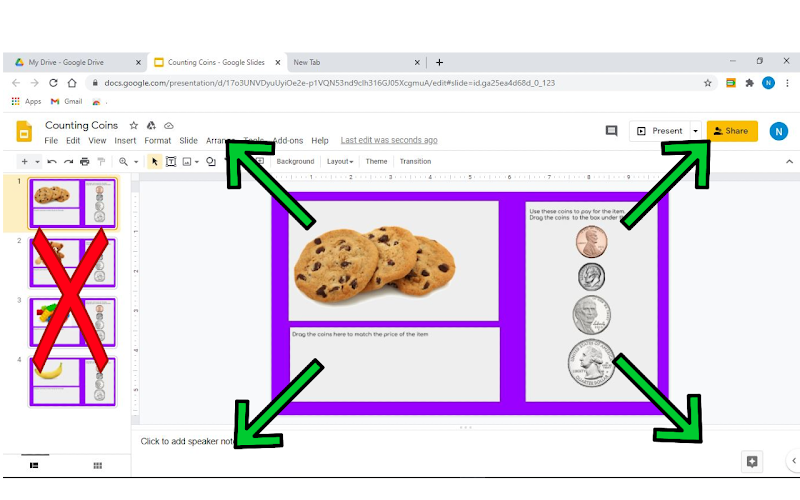Select the banana slide thumbnail
Viewport: 800px width, 500px height.
(x=72, y=382)
